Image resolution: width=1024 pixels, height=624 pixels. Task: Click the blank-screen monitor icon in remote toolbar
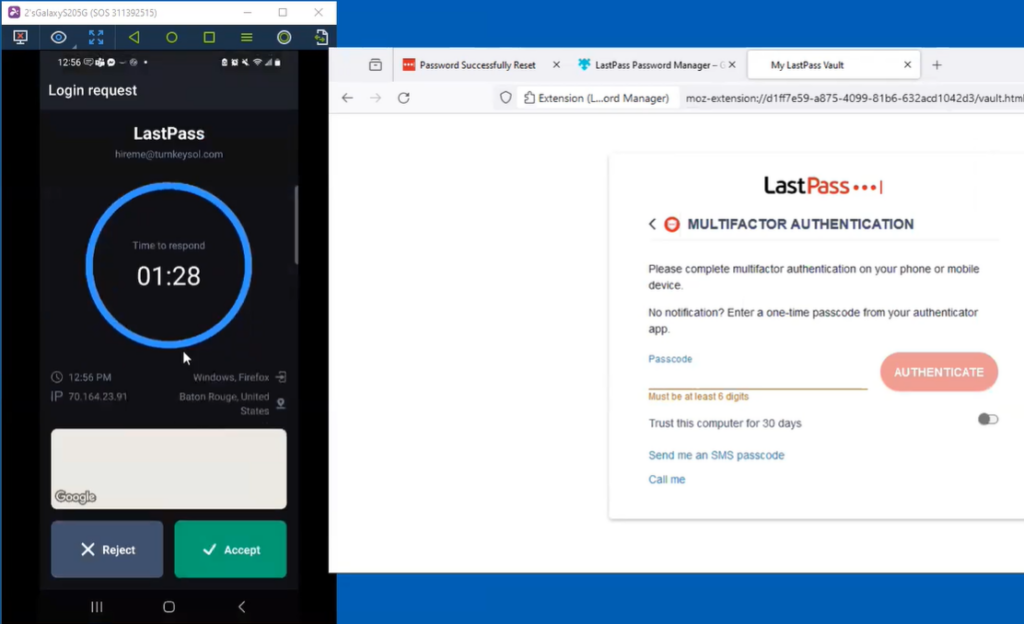(20, 37)
